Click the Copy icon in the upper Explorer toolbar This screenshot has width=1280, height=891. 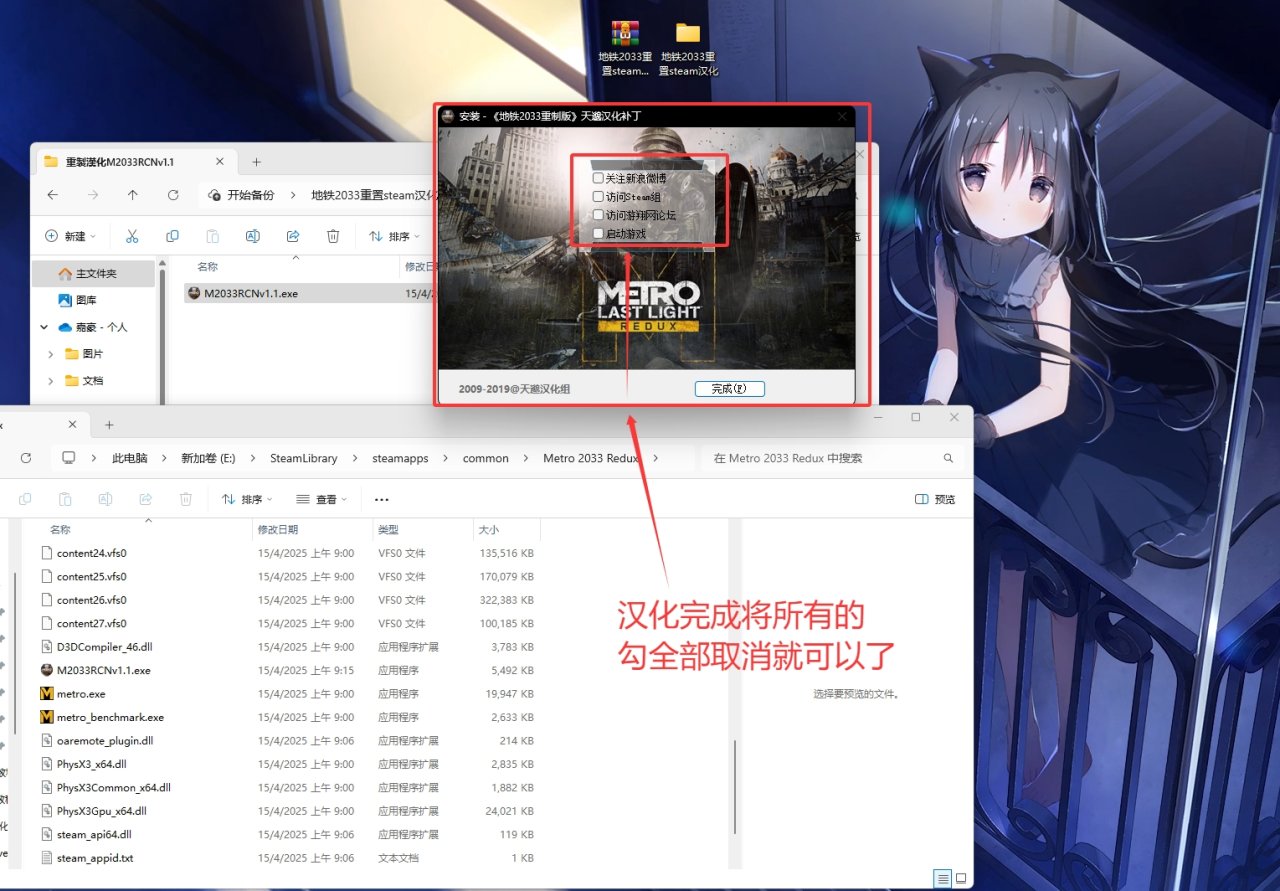pyautogui.click(x=172, y=236)
